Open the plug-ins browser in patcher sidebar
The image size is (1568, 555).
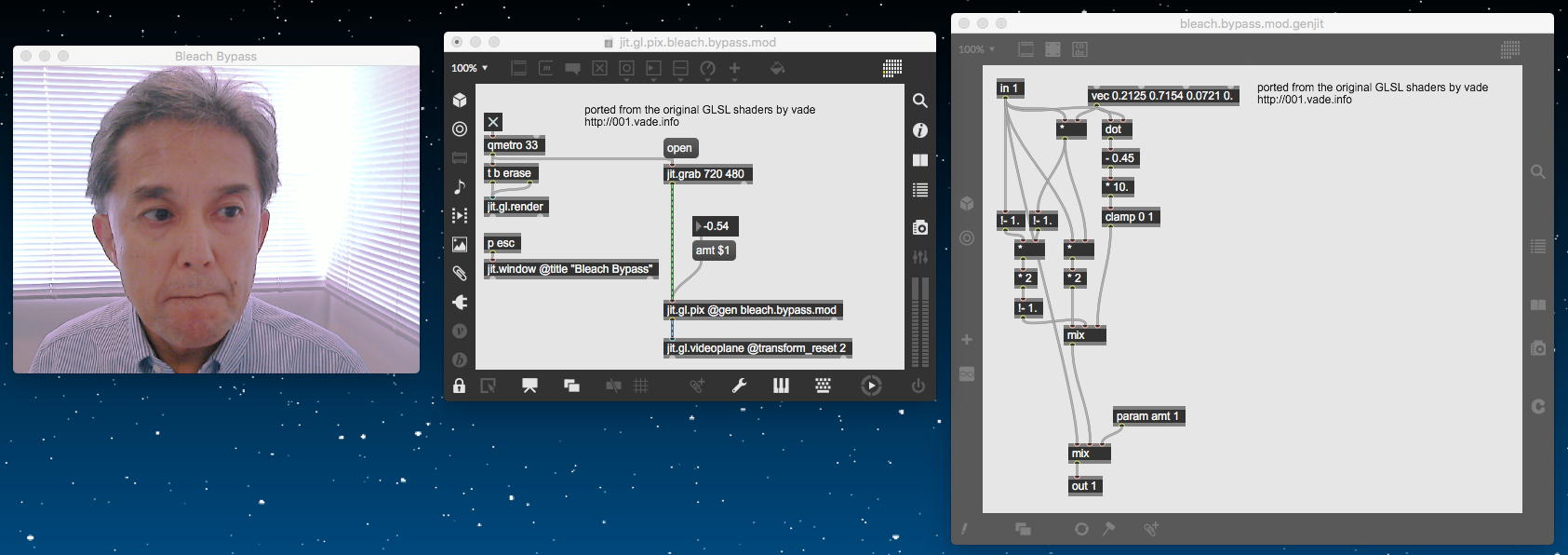pyautogui.click(x=460, y=302)
